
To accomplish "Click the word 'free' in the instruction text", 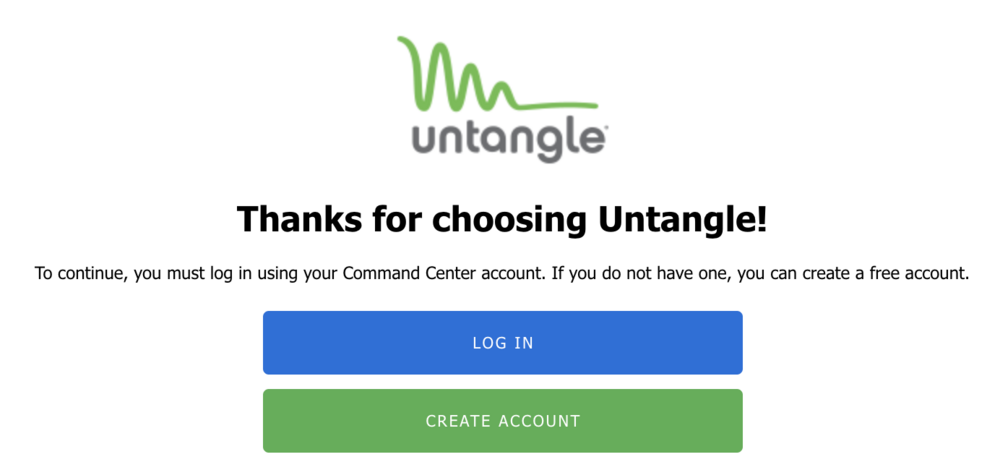I will click(884, 273).
